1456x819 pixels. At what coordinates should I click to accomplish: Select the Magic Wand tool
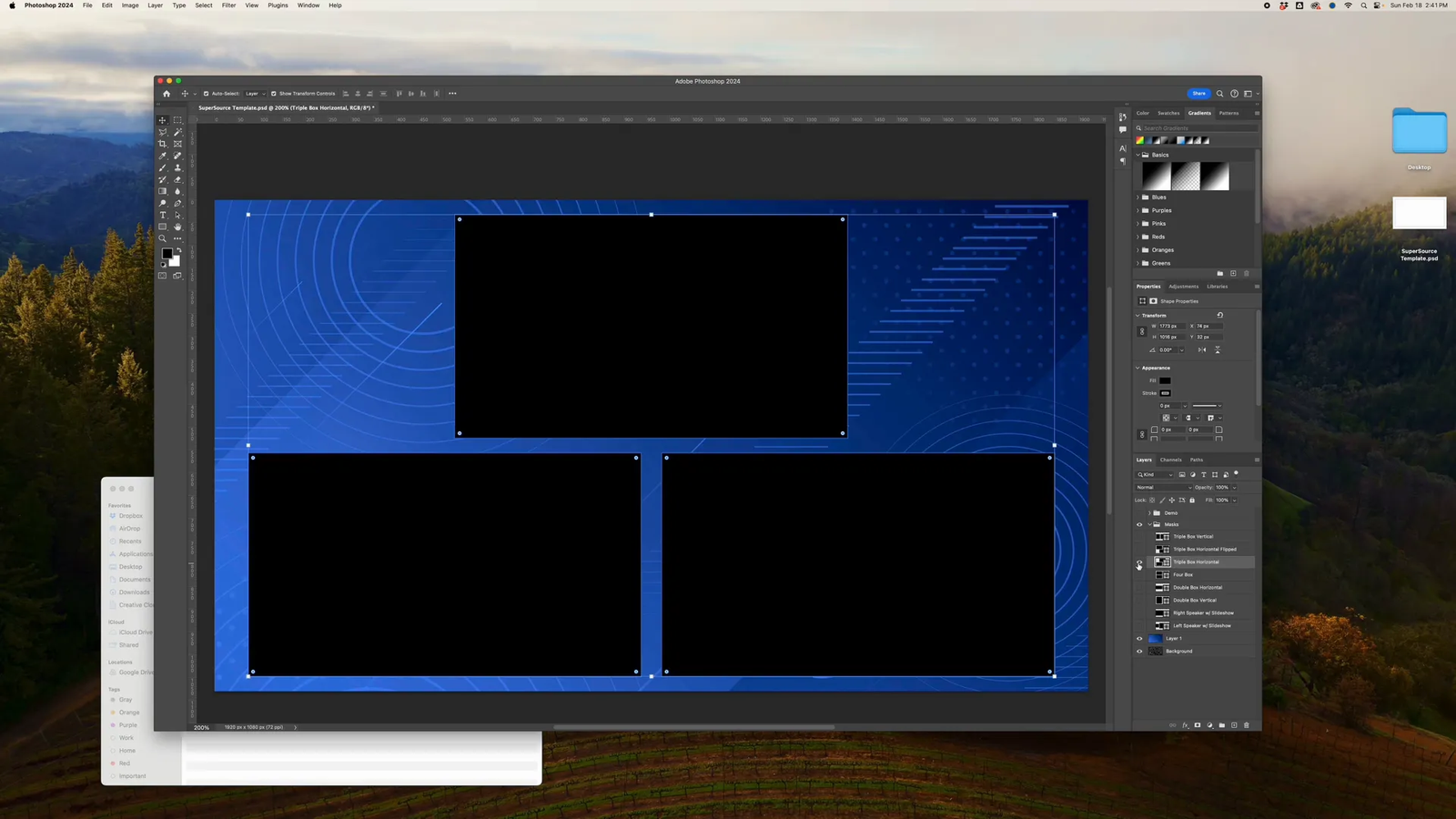(177, 132)
